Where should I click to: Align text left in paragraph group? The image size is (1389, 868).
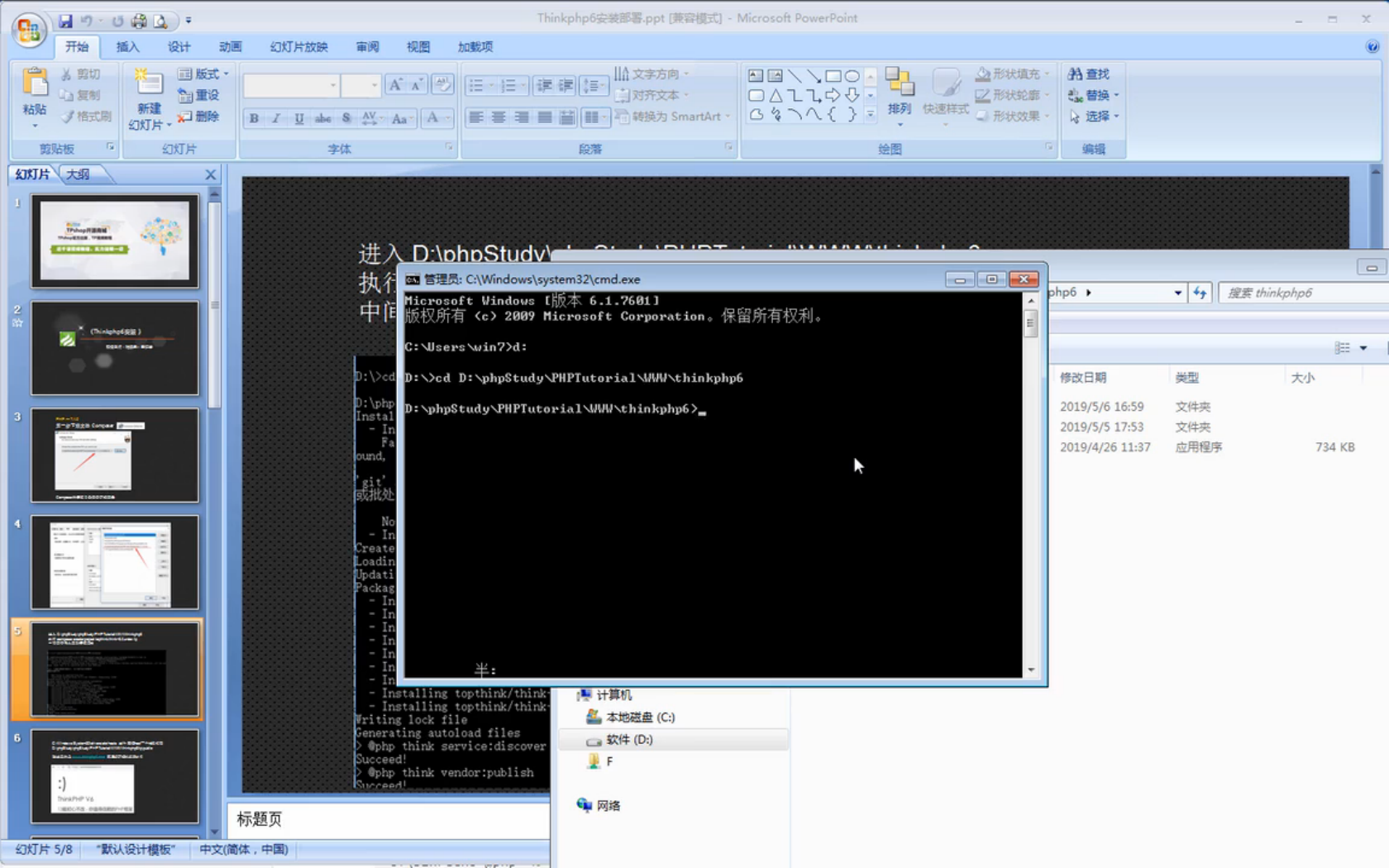click(x=476, y=117)
